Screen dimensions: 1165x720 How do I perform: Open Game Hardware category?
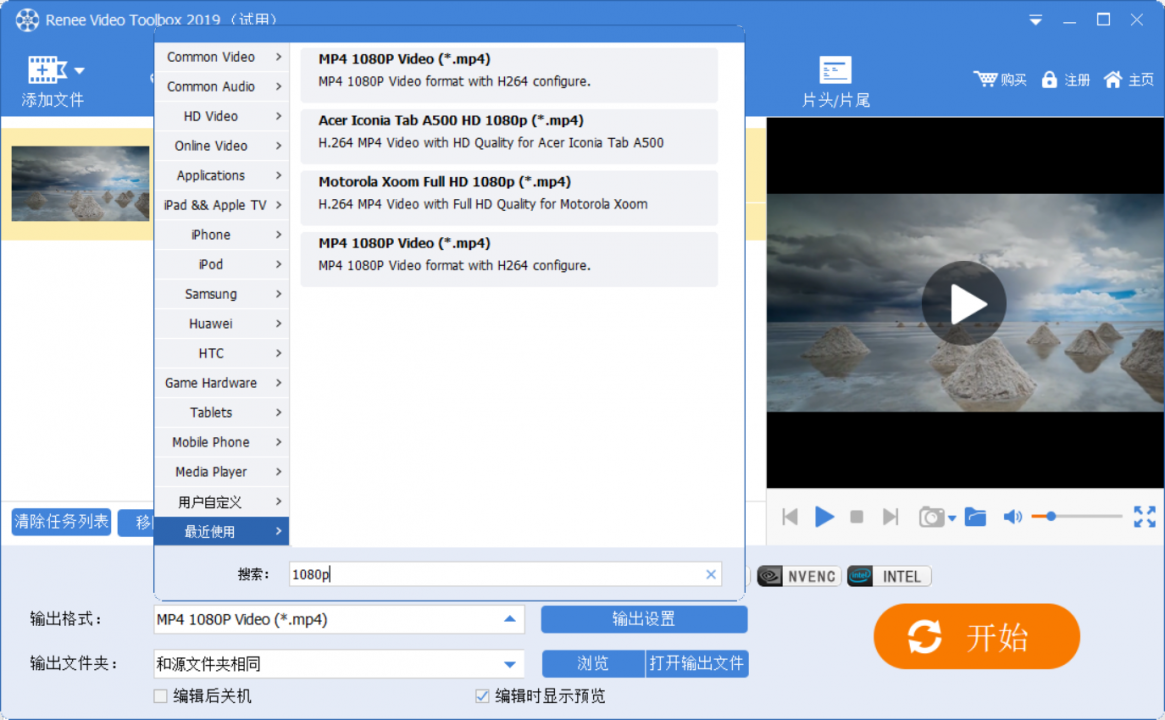click(221, 384)
